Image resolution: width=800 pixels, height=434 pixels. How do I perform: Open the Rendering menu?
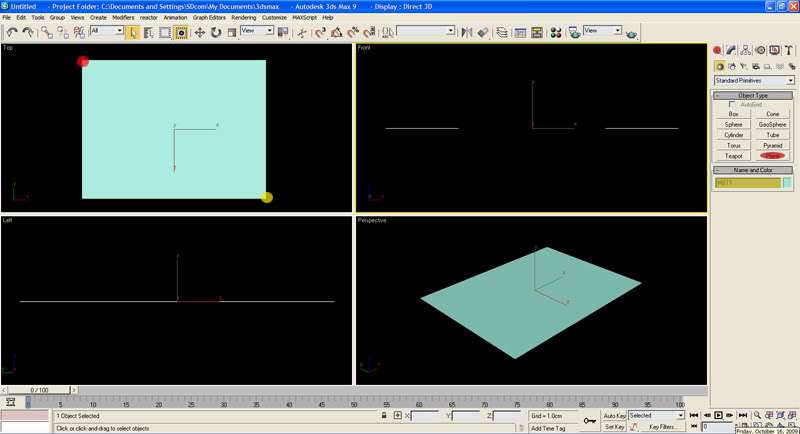[x=243, y=17]
